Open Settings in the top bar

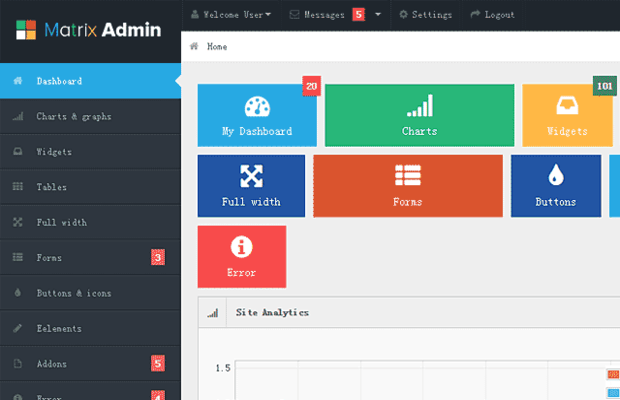pyautogui.click(x=425, y=15)
